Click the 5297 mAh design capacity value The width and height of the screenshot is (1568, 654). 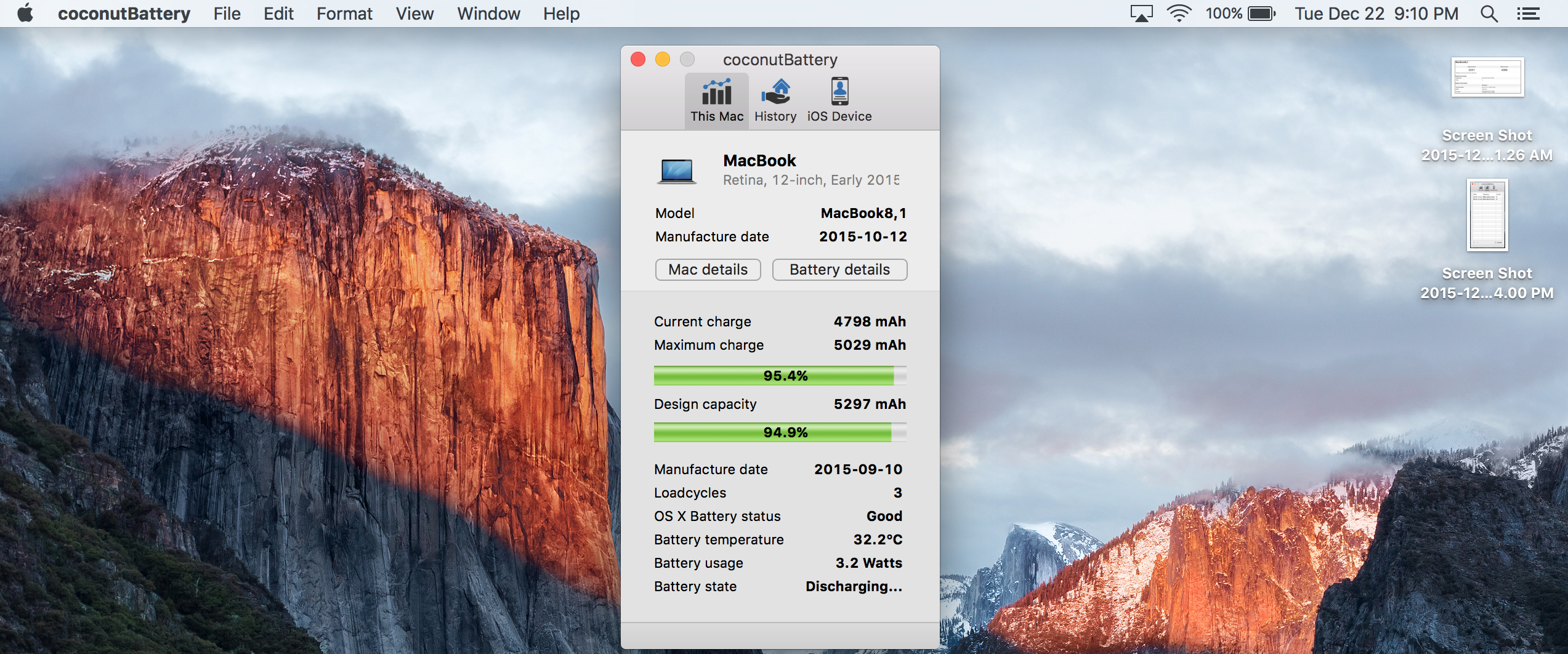[x=870, y=404]
